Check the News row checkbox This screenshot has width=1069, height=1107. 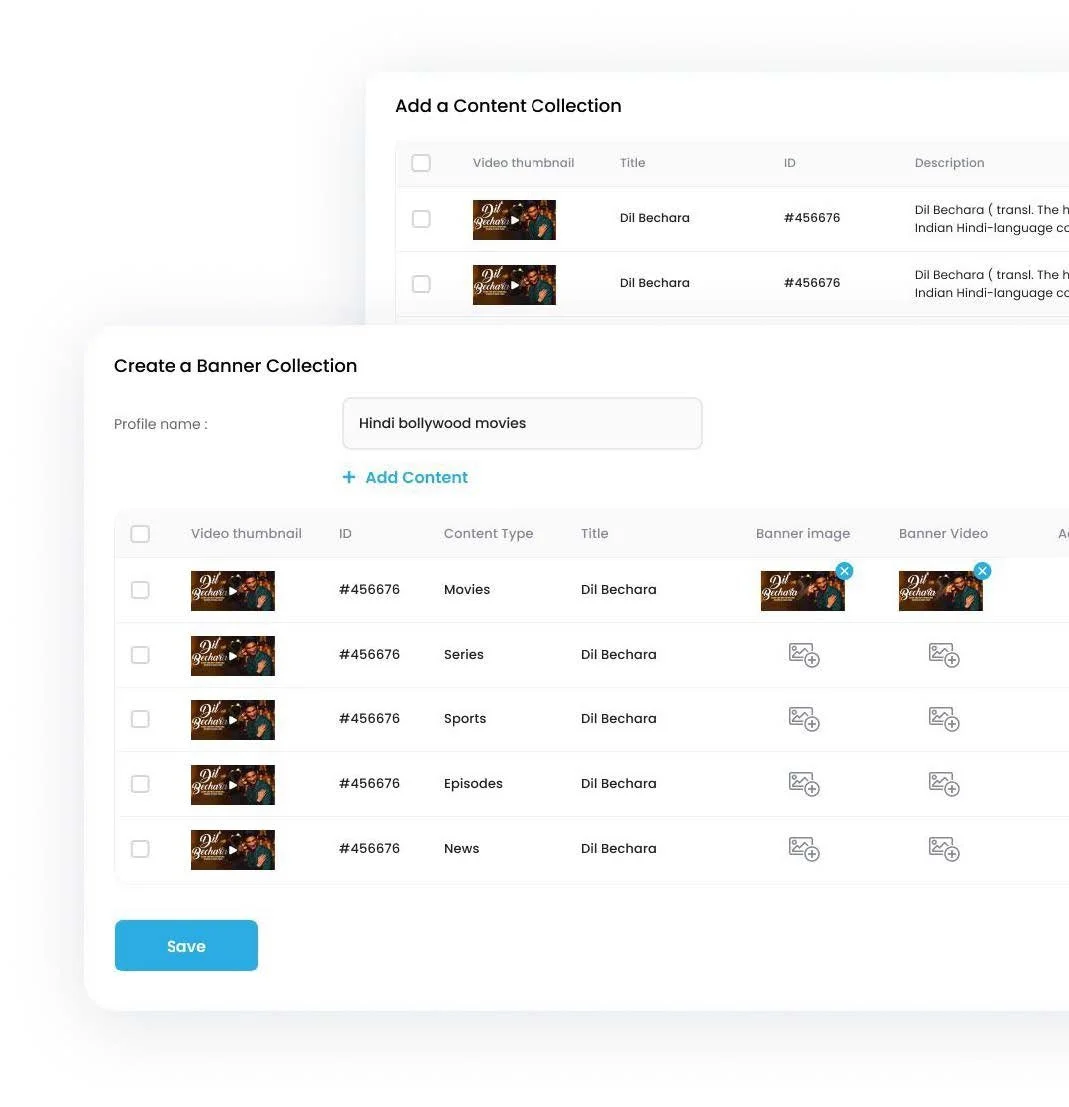coord(140,849)
